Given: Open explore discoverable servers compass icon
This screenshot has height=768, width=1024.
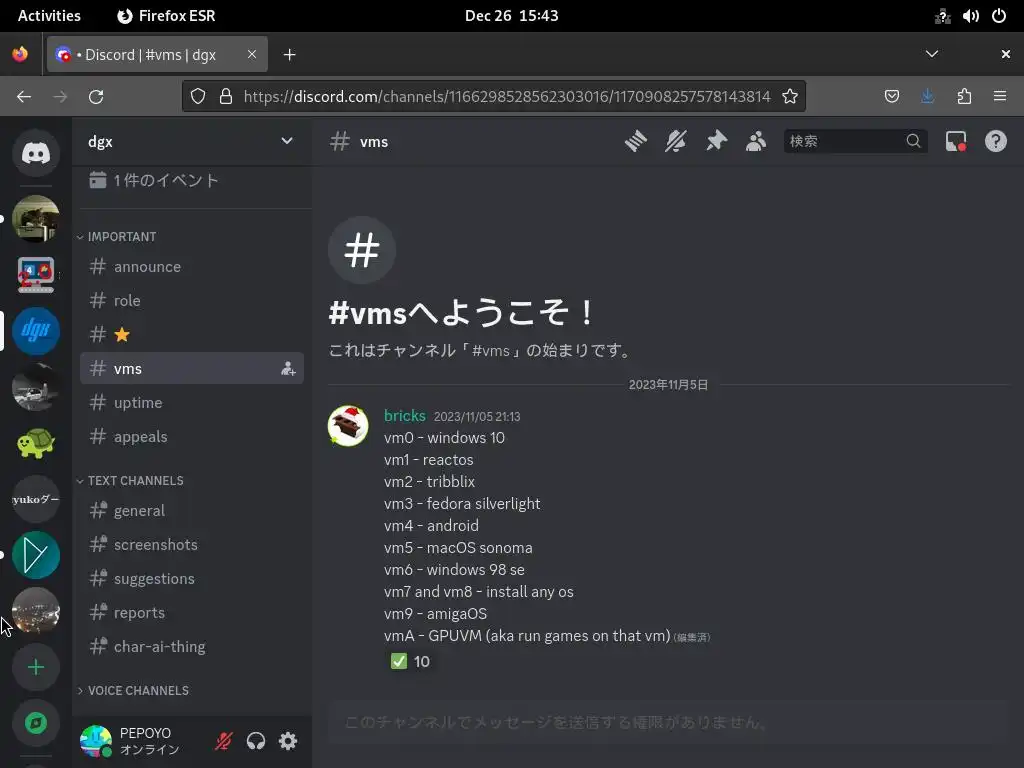Looking at the screenshot, I should coord(36,723).
